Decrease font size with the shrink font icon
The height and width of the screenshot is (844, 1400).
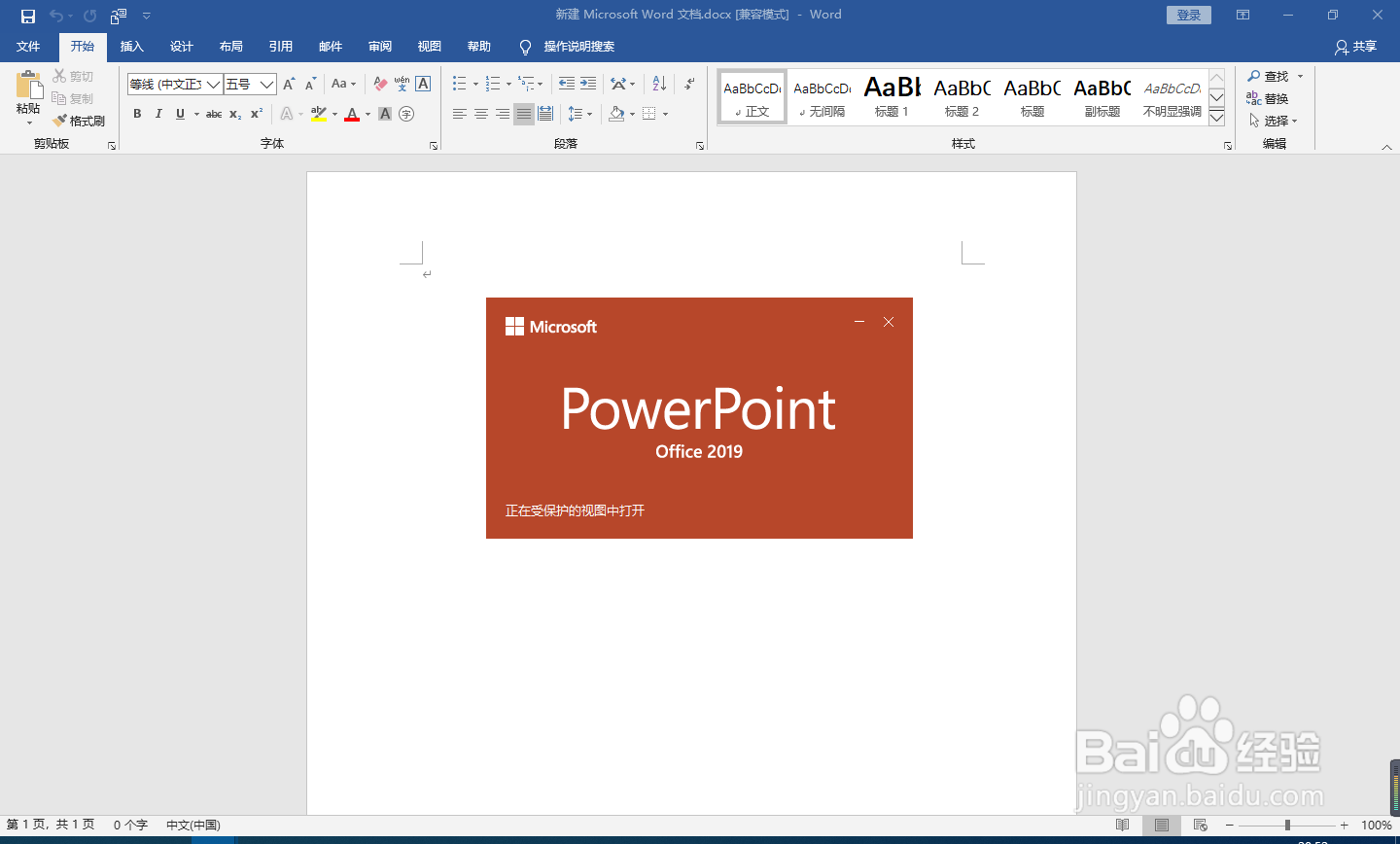[310, 84]
